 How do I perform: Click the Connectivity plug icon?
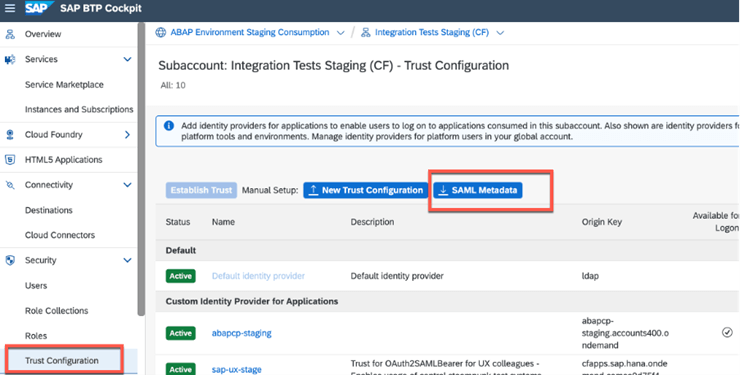click(x=10, y=185)
